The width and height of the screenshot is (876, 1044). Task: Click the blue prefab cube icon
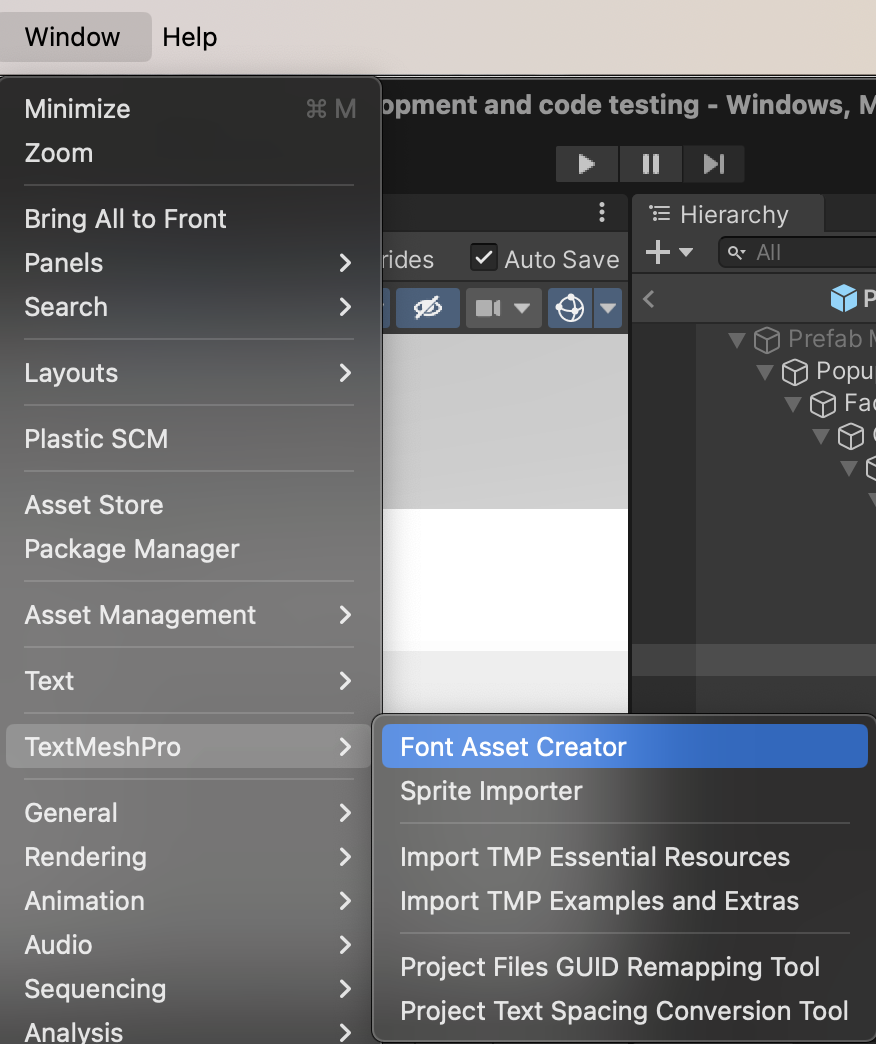[844, 298]
